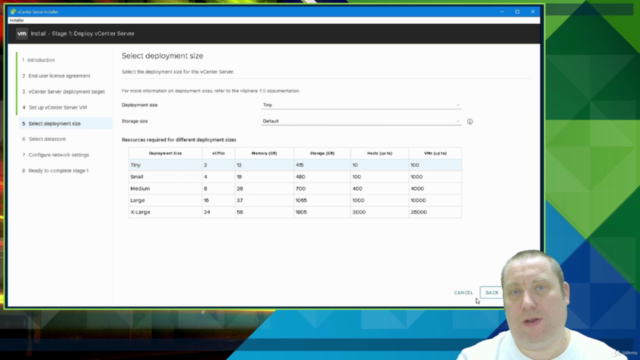Click the Deployment Size column header

point(165,153)
